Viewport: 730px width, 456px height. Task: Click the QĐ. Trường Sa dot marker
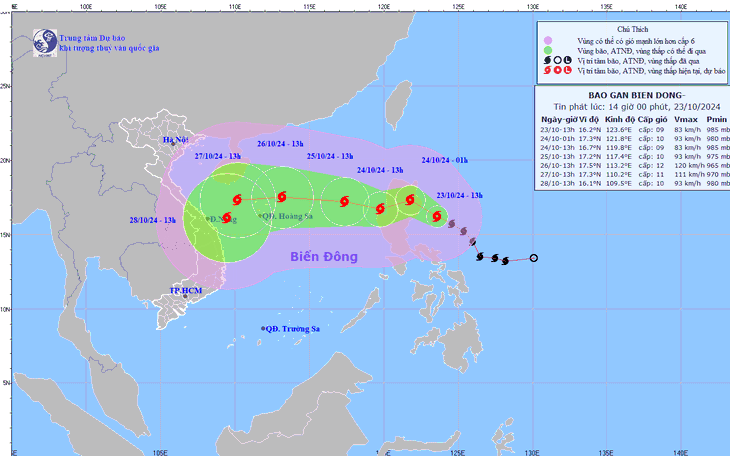263,329
